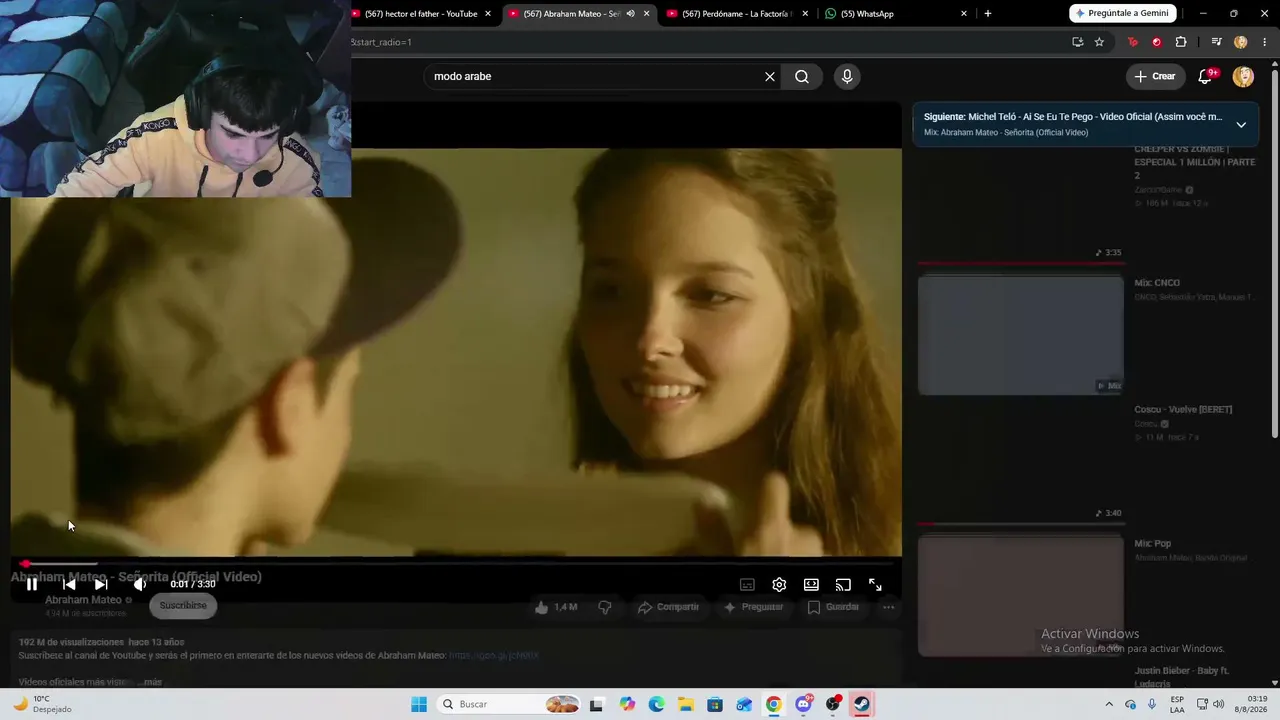Open the taskbar weather widget
This screenshot has width=1280, height=720.
point(40,704)
